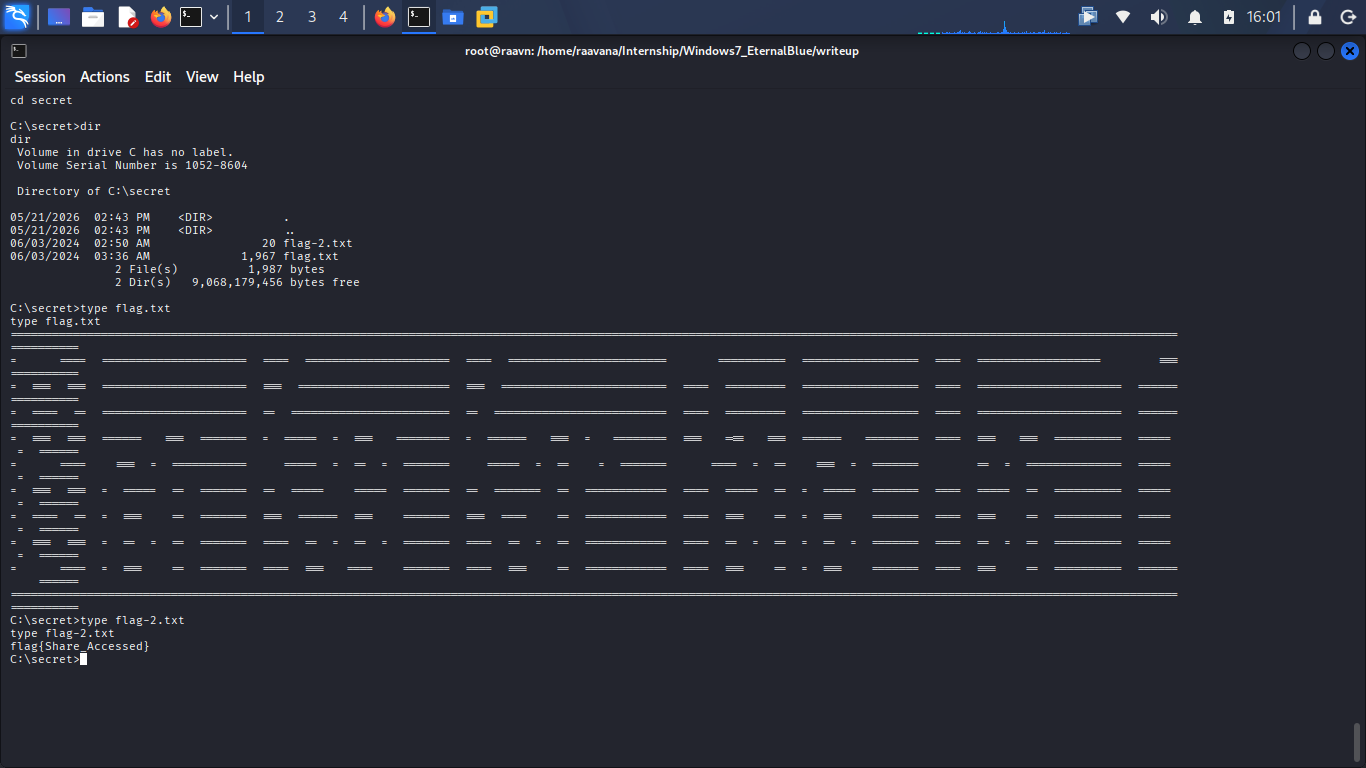Lock the screen with padlock icon
The height and width of the screenshot is (768, 1366).
coord(1315,17)
